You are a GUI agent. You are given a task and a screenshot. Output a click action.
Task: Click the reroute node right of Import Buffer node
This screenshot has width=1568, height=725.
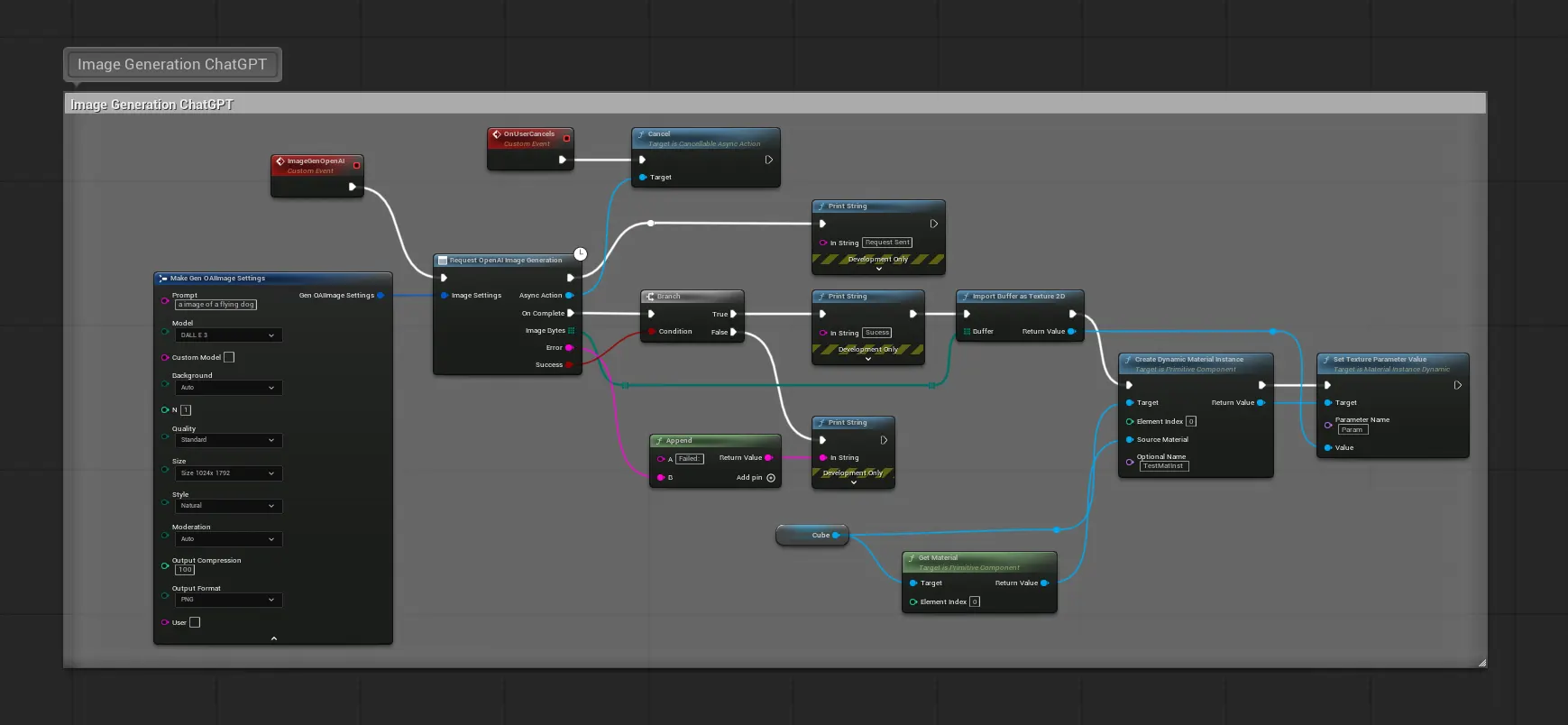pos(1272,332)
